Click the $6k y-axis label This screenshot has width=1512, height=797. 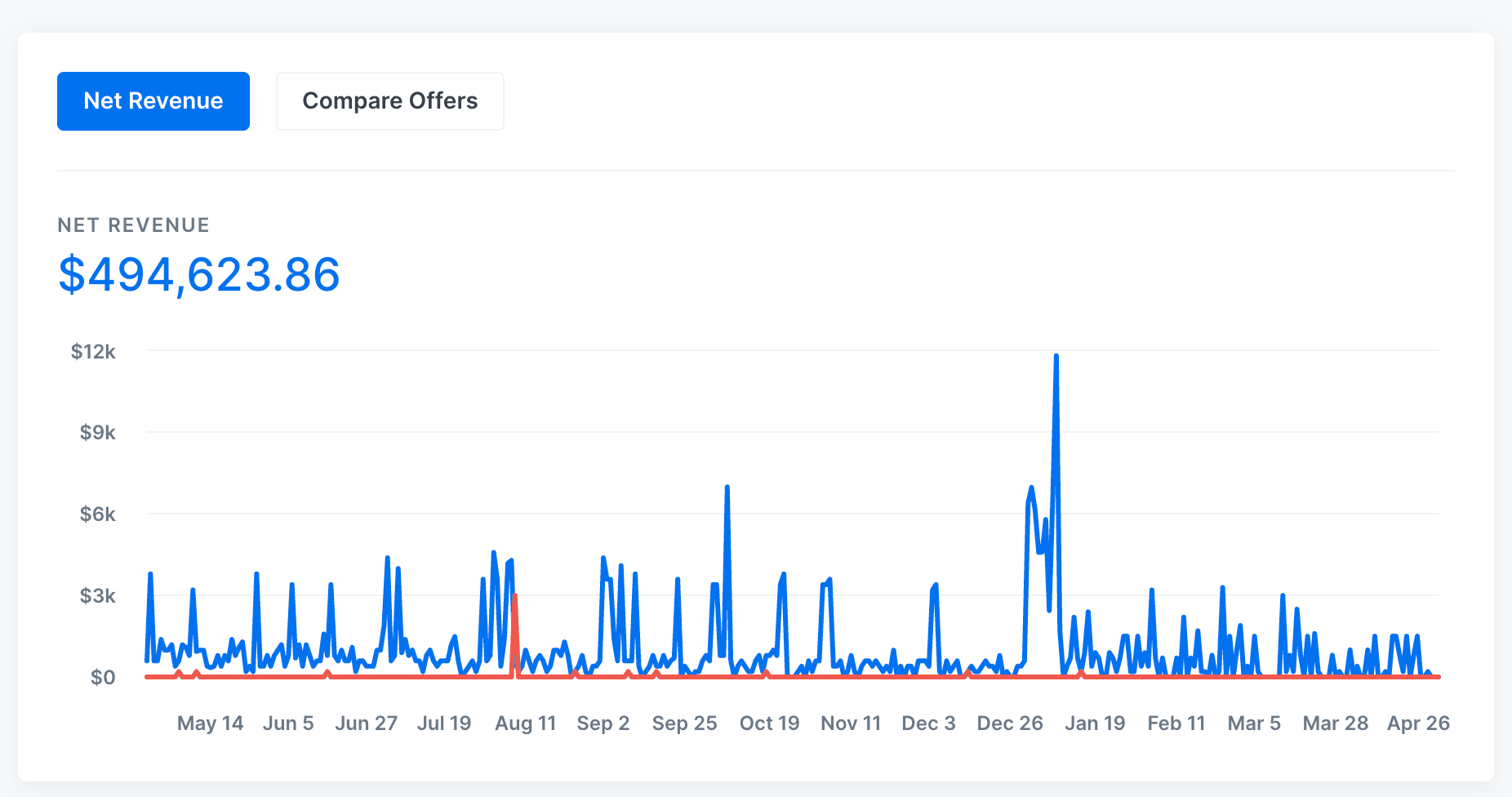coord(97,514)
